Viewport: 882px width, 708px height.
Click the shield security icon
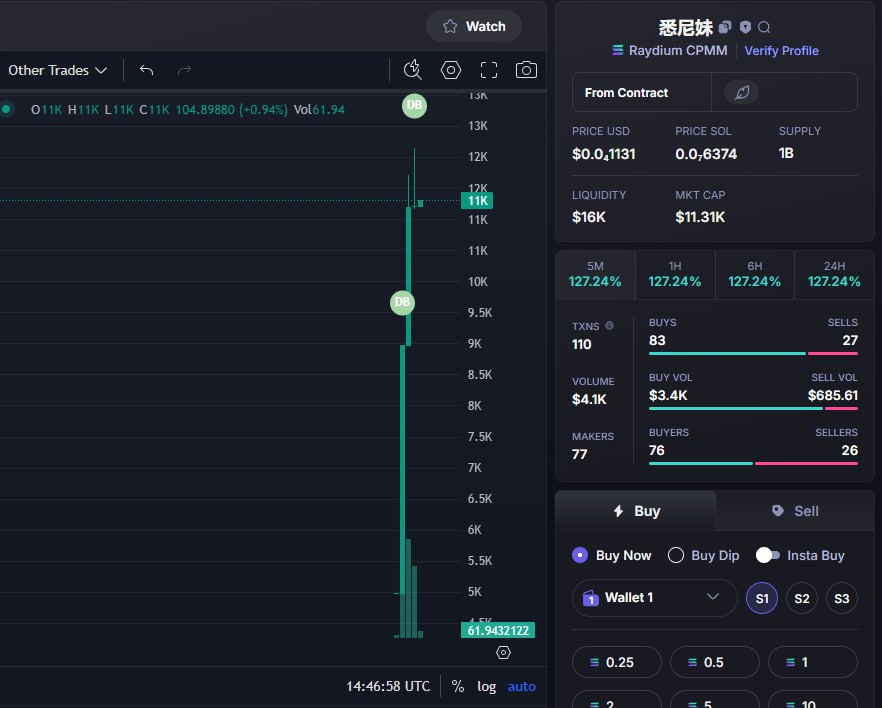pyautogui.click(x=745, y=27)
